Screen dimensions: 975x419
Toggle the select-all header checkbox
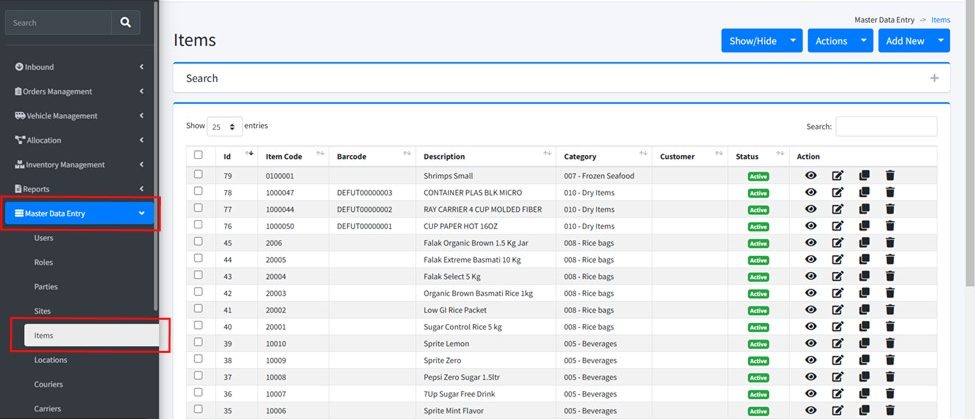coord(198,155)
